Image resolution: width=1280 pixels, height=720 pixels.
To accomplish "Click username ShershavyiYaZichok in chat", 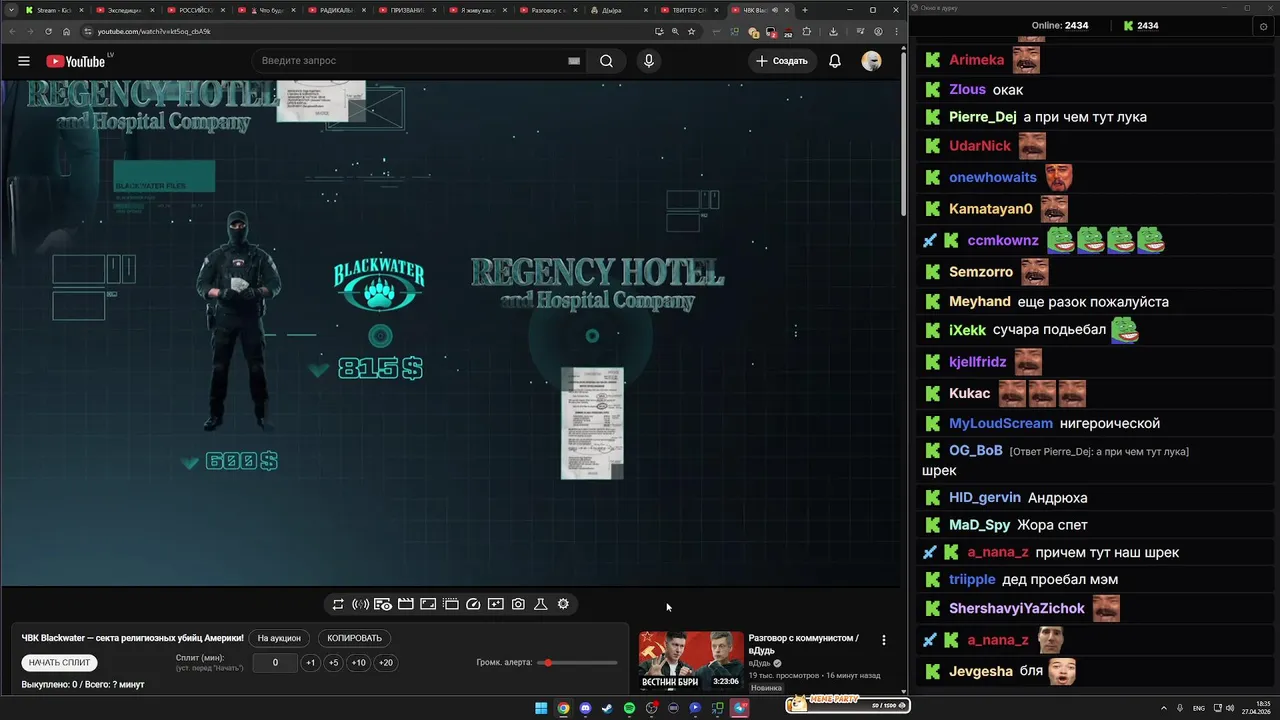I will [1017, 608].
